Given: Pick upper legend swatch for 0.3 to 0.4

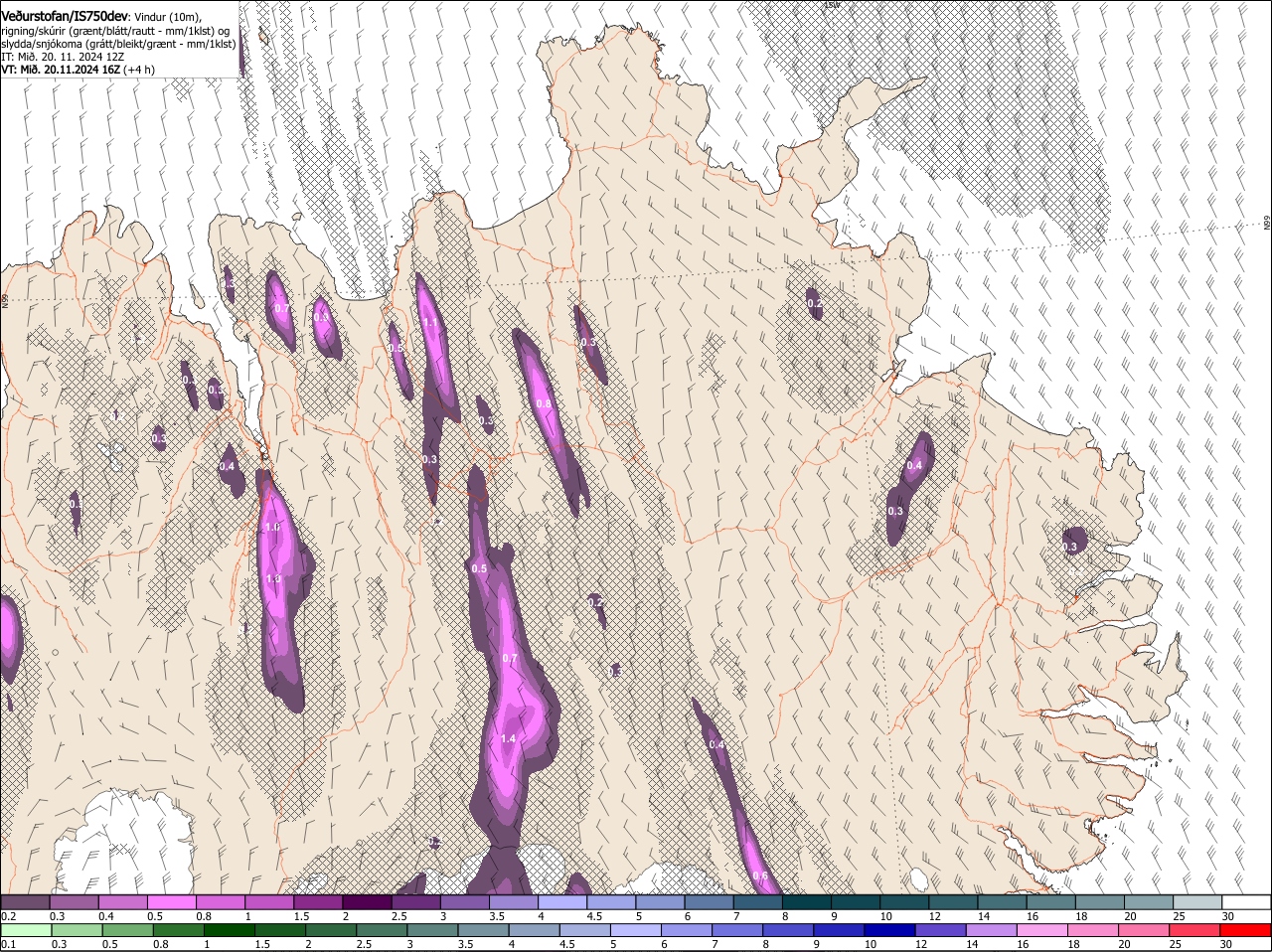Looking at the screenshot, I should click(77, 902).
